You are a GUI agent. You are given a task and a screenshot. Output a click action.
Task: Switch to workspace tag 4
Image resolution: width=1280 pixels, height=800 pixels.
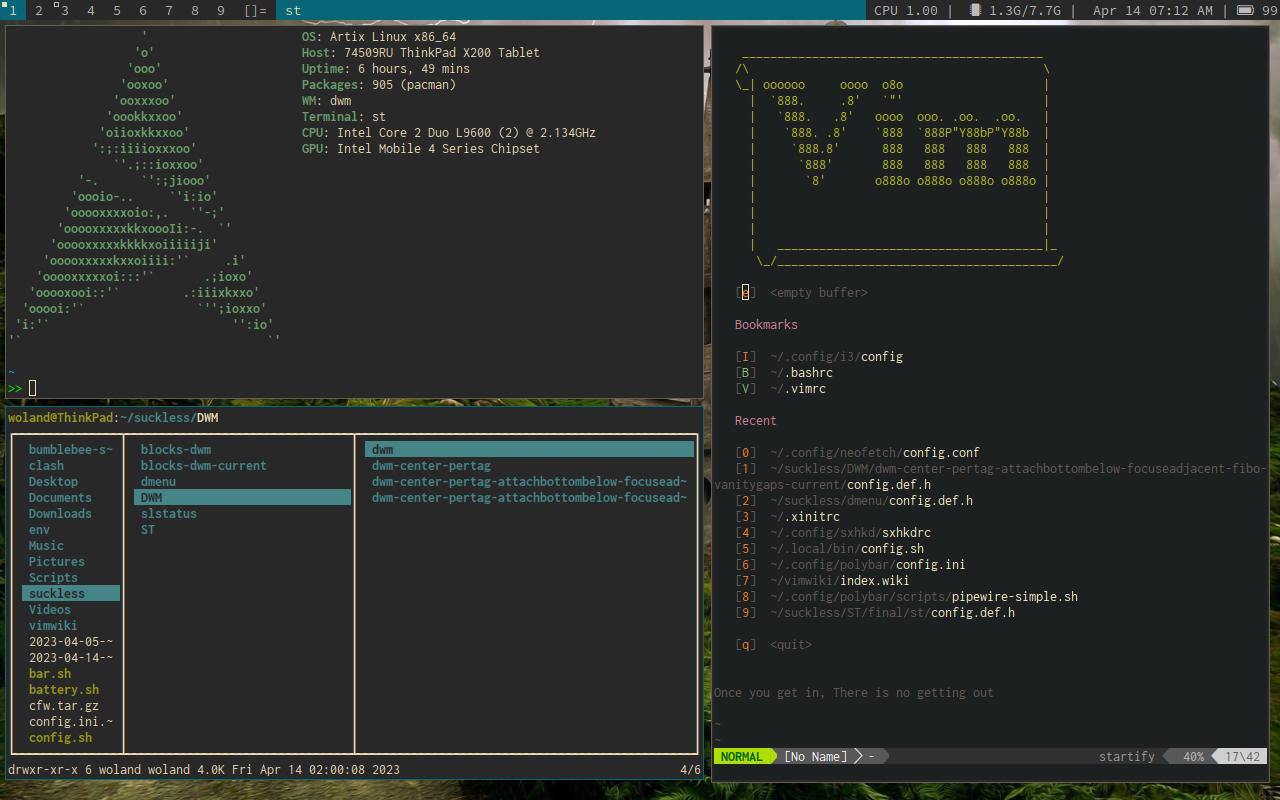coord(90,11)
